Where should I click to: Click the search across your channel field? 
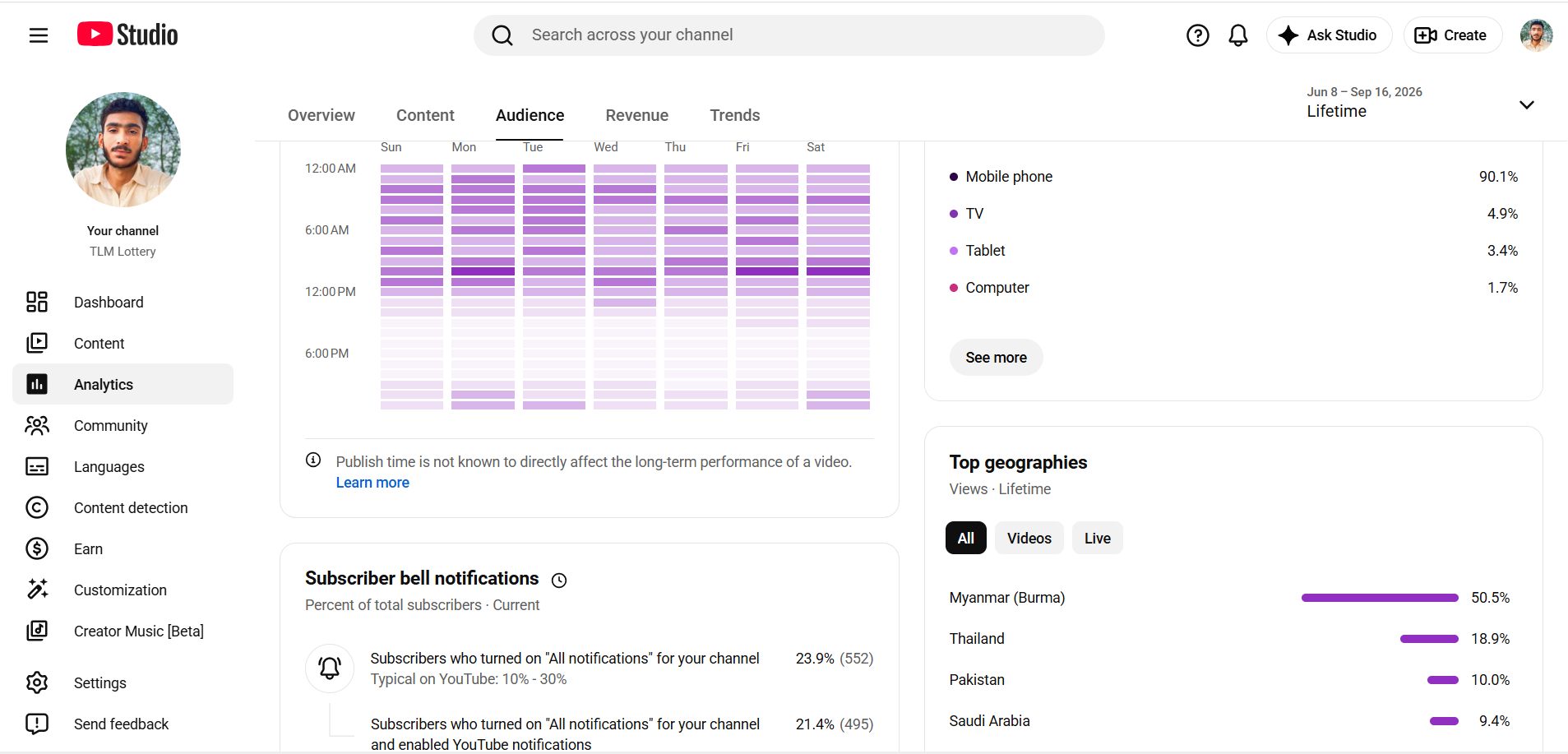tap(789, 35)
